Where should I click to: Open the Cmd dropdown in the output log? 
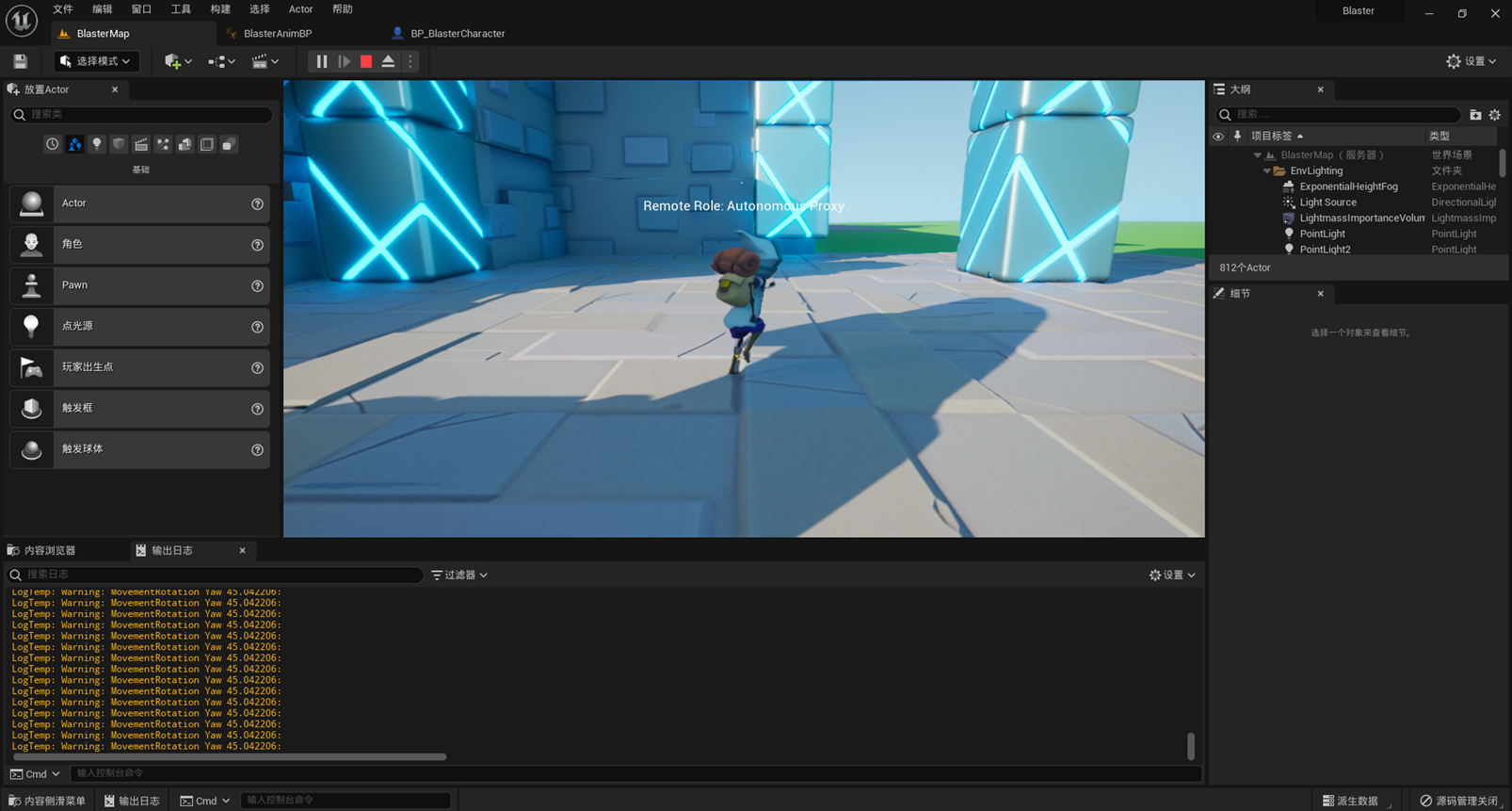(36, 774)
